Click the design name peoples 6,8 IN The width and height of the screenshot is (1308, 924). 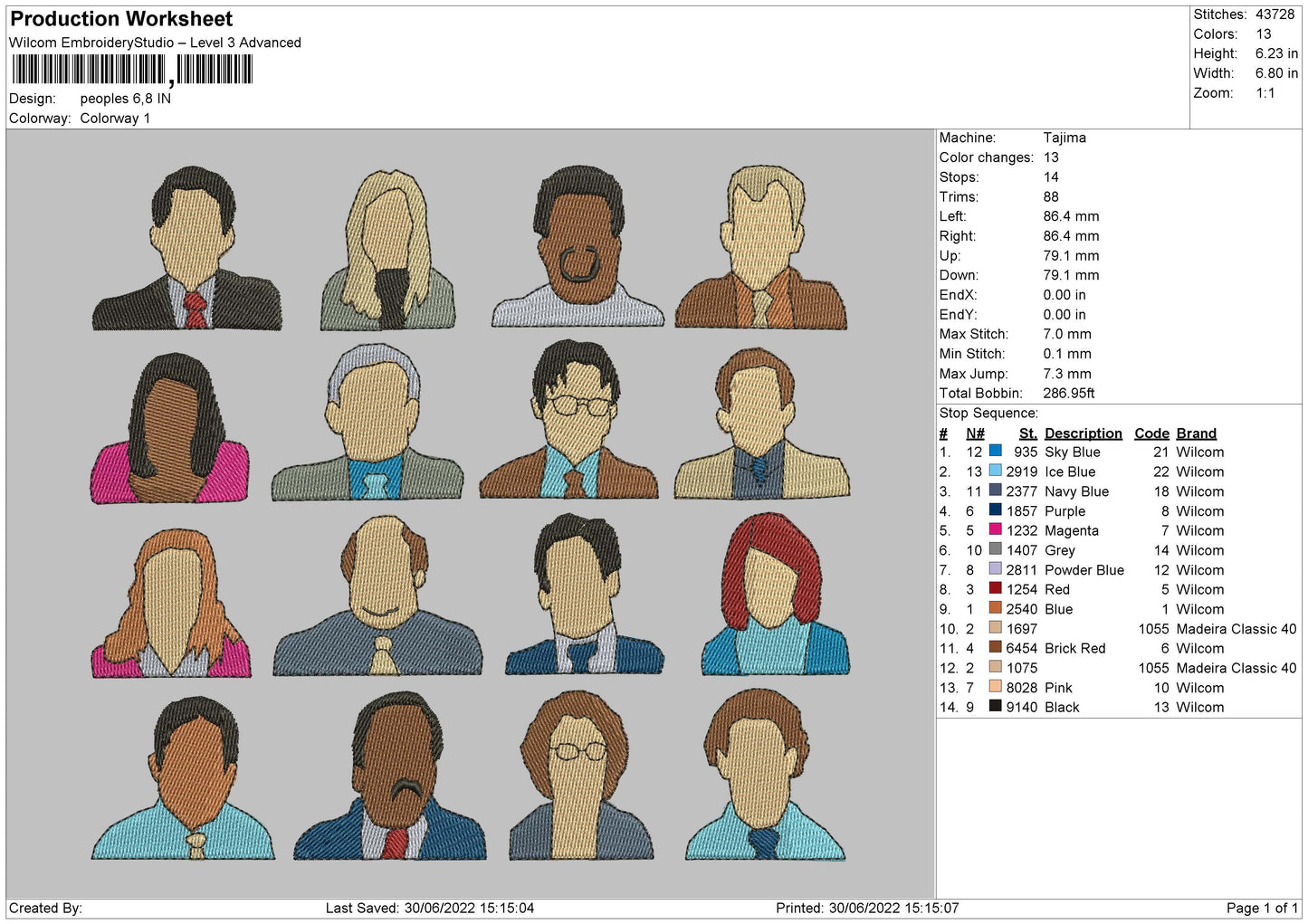pos(125,99)
